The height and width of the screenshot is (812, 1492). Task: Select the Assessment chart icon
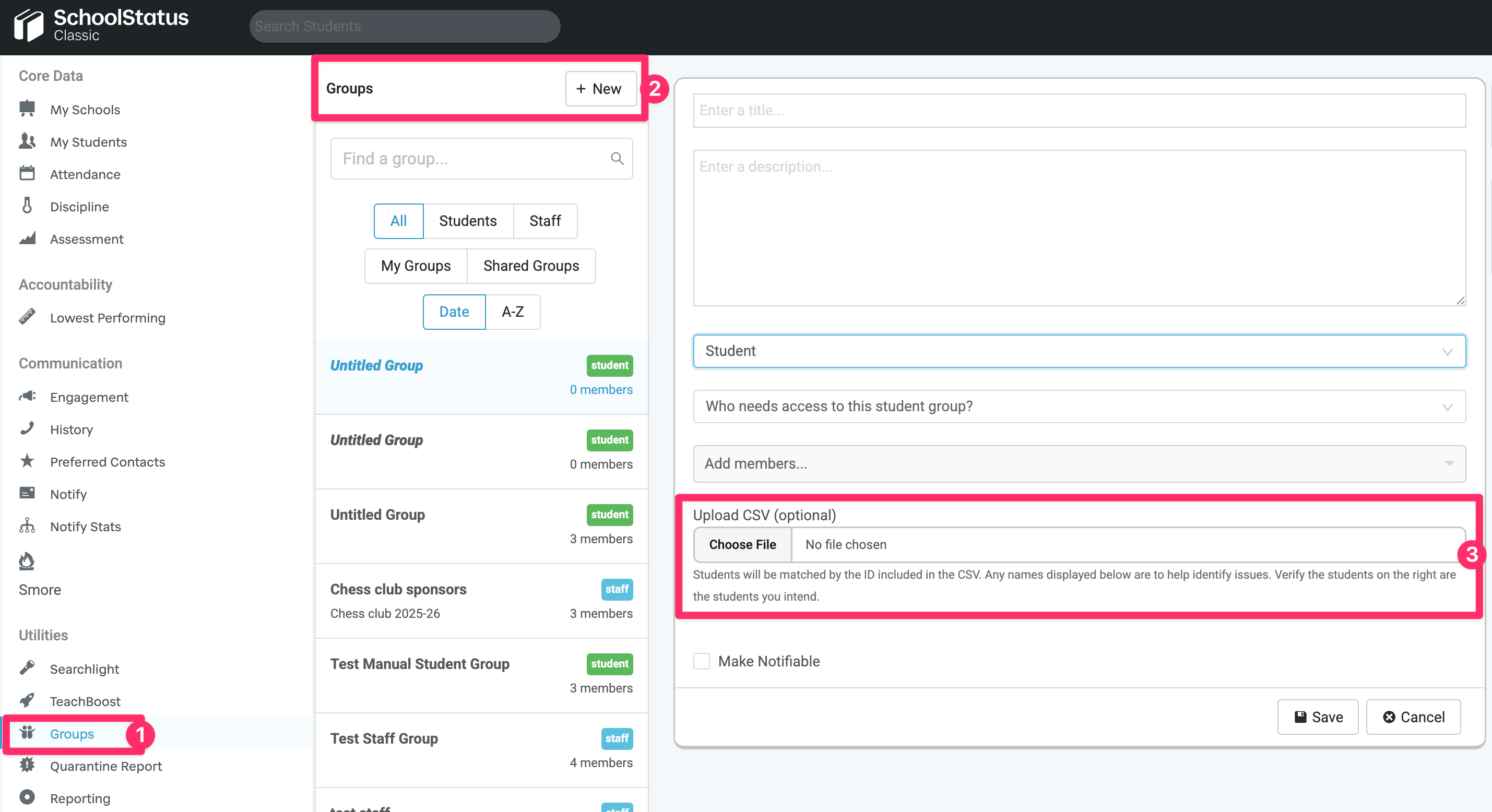click(x=27, y=238)
